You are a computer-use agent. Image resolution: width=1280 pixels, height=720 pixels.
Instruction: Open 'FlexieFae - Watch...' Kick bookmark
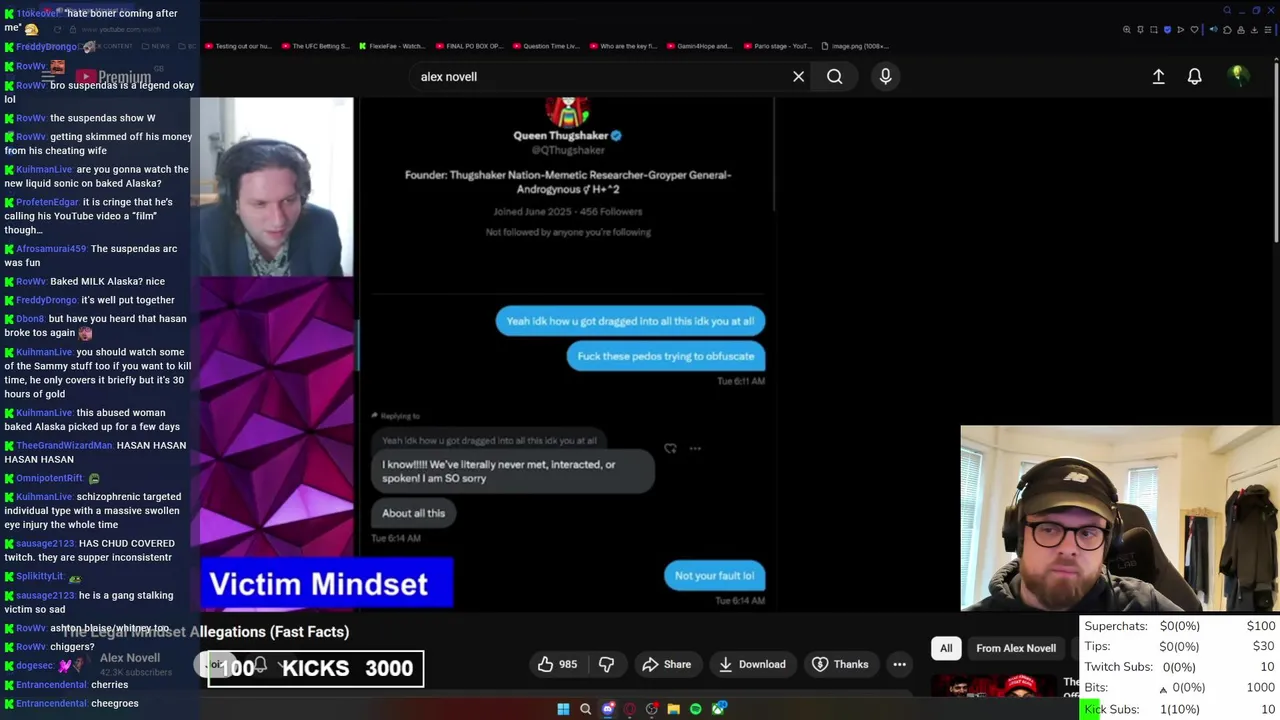[x=391, y=46]
